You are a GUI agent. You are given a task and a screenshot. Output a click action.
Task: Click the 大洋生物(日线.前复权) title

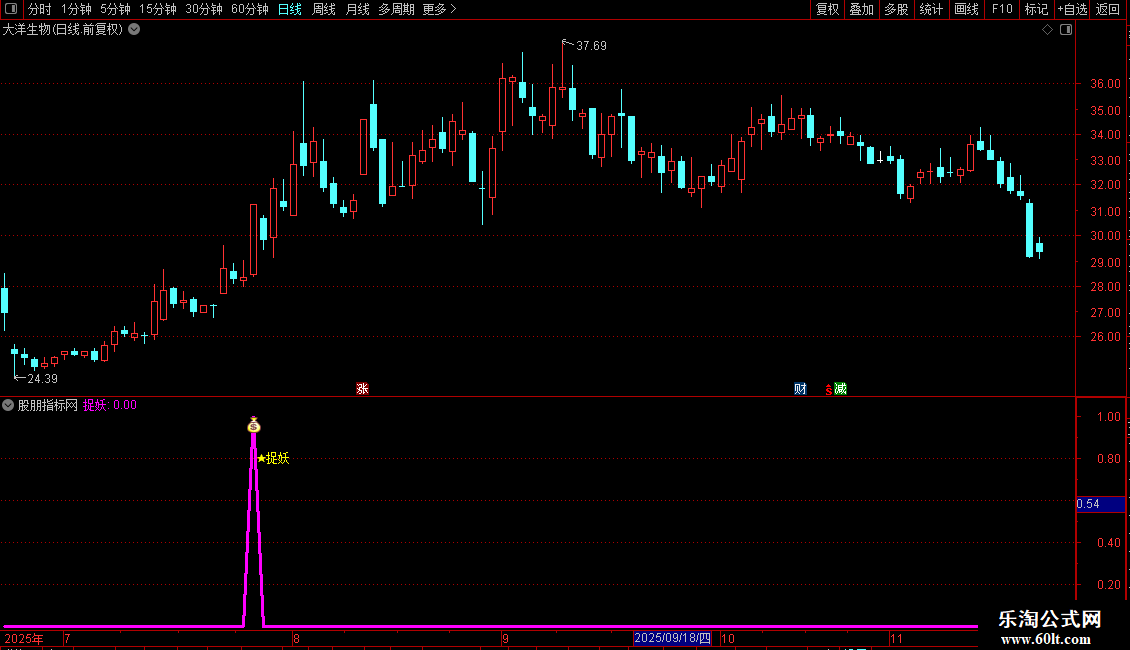click(x=63, y=30)
